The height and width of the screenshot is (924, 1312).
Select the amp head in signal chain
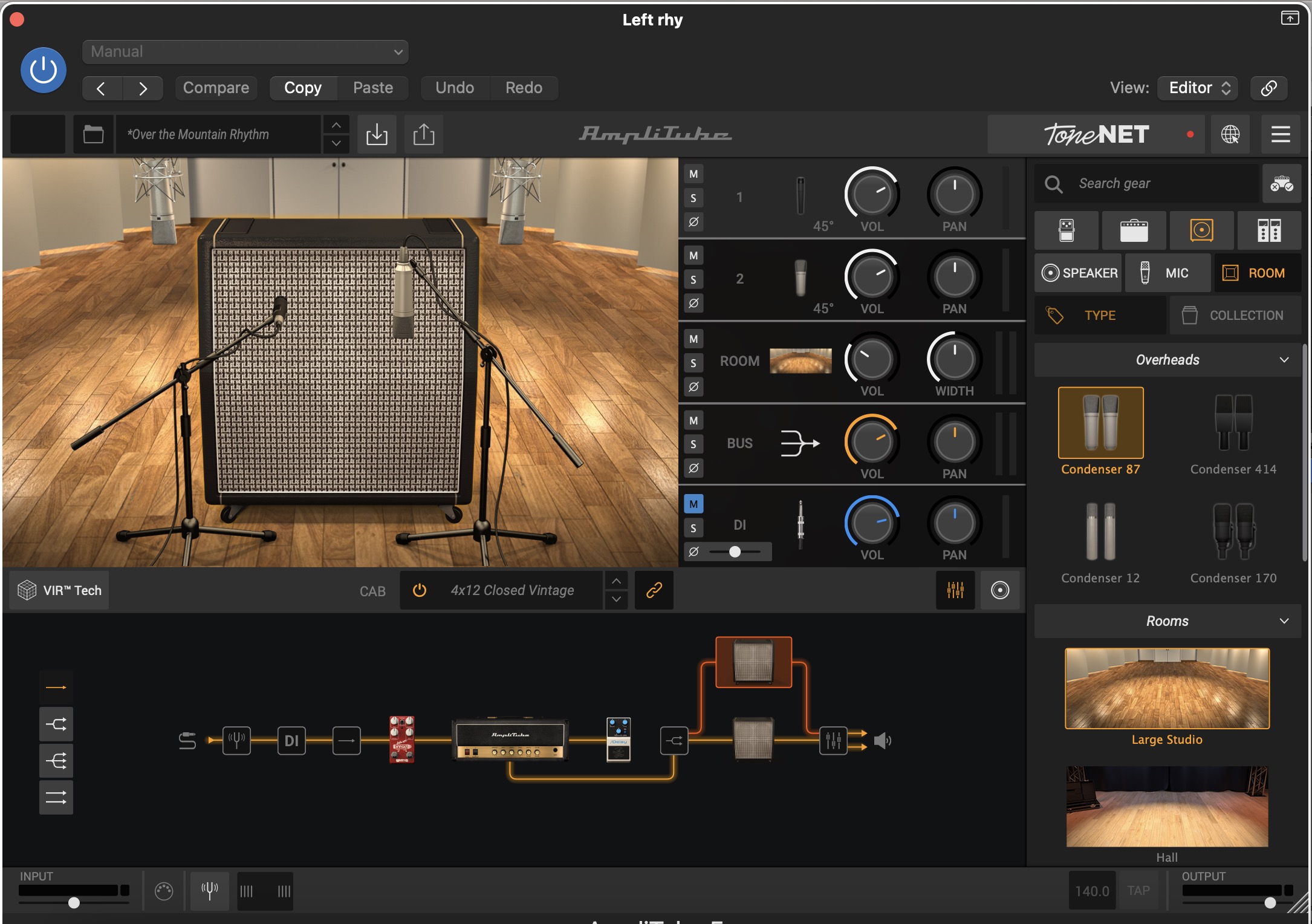(x=511, y=739)
